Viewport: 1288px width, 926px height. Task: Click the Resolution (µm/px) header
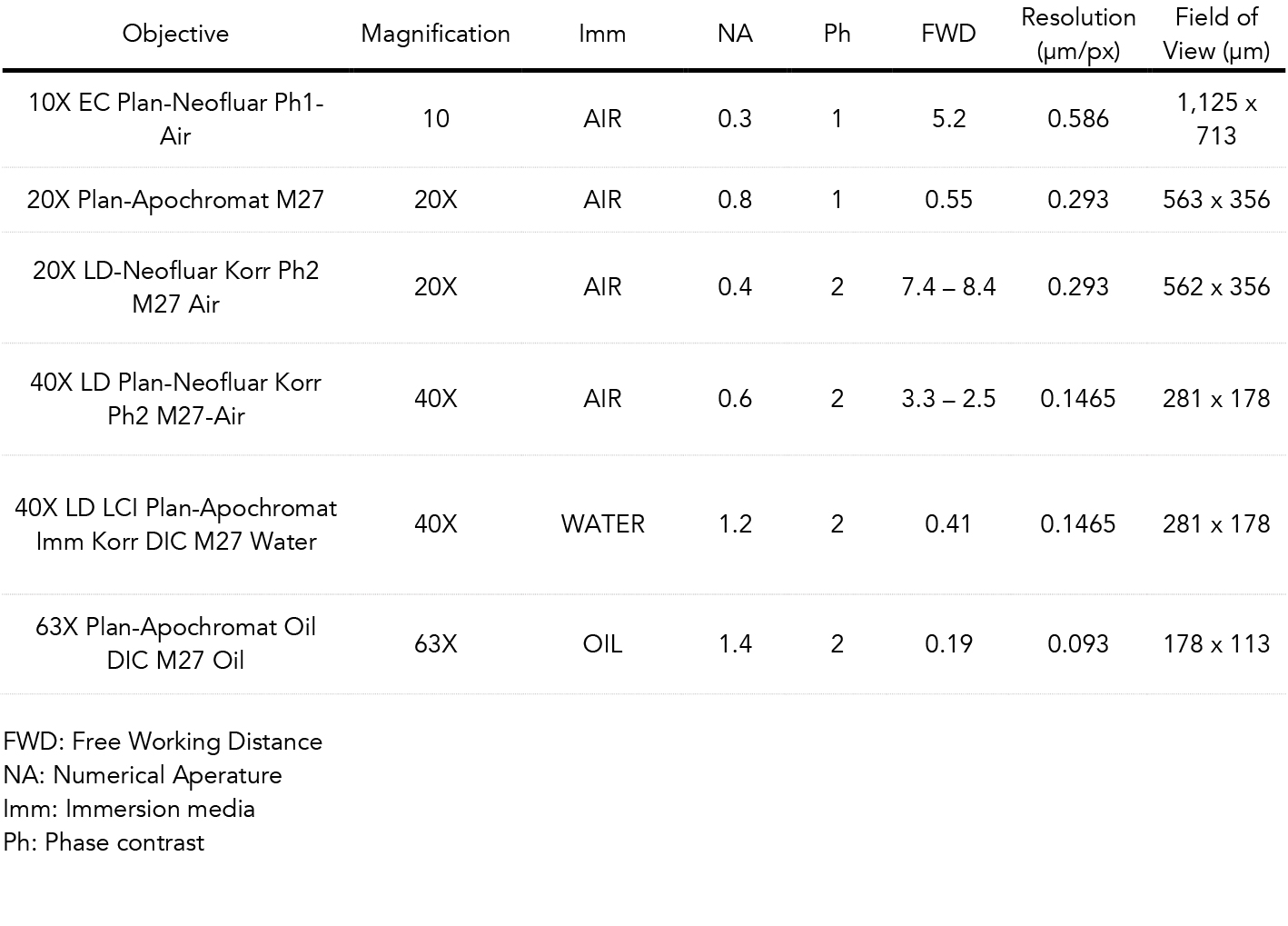point(1078,34)
